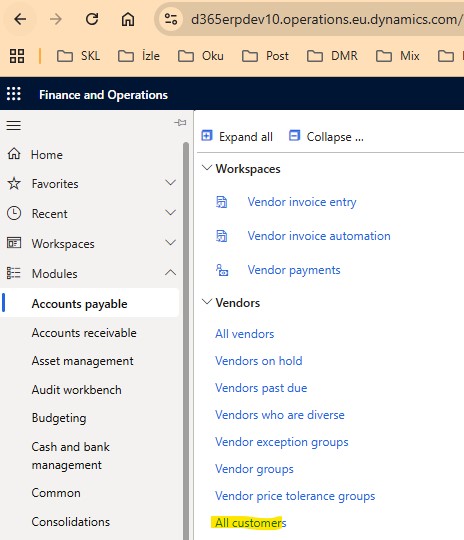Open the Oku bookmark folder
The width and height of the screenshot is (464, 540).
[x=201, y=56]
